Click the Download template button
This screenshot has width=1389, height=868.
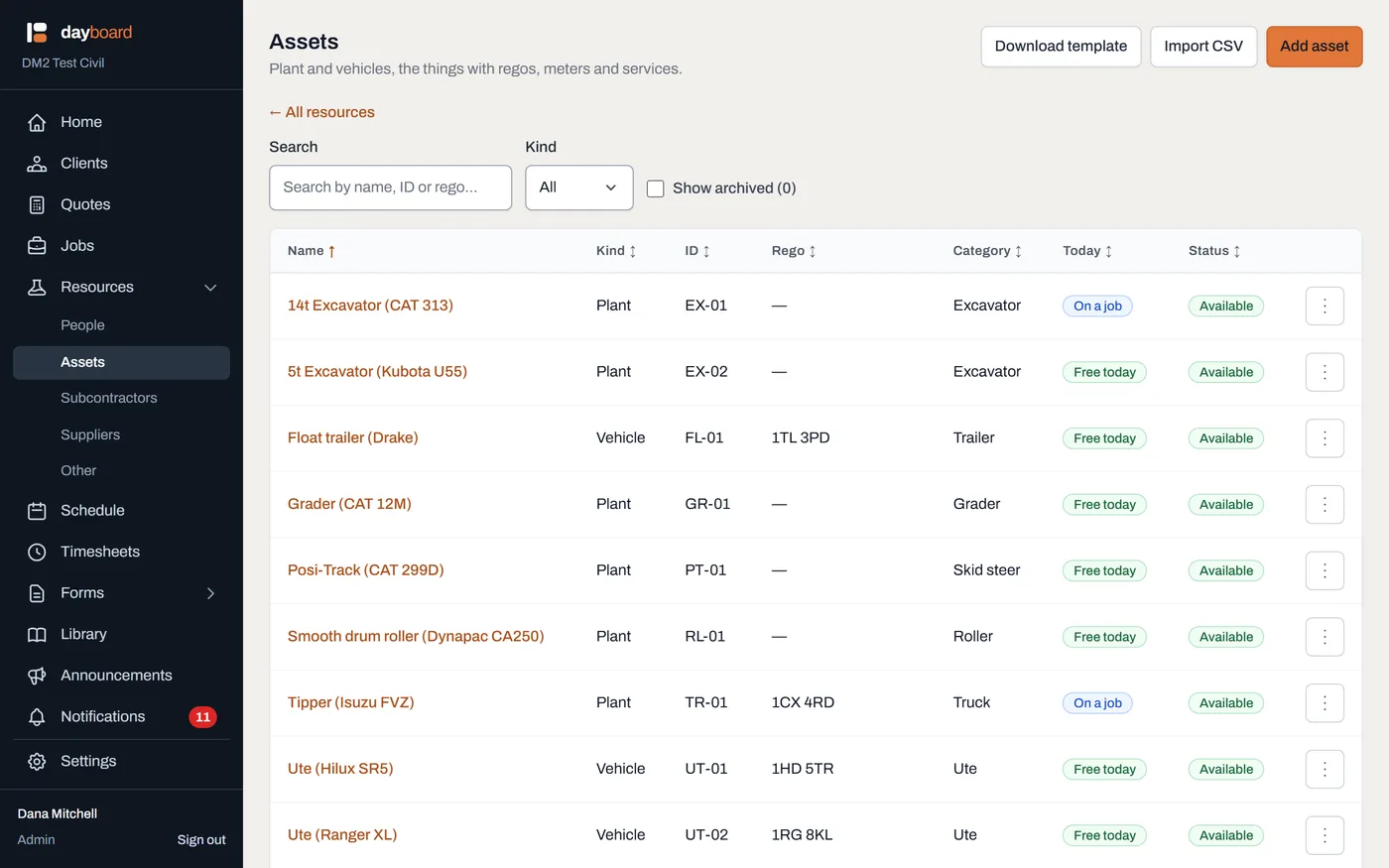click(1061, 47)
